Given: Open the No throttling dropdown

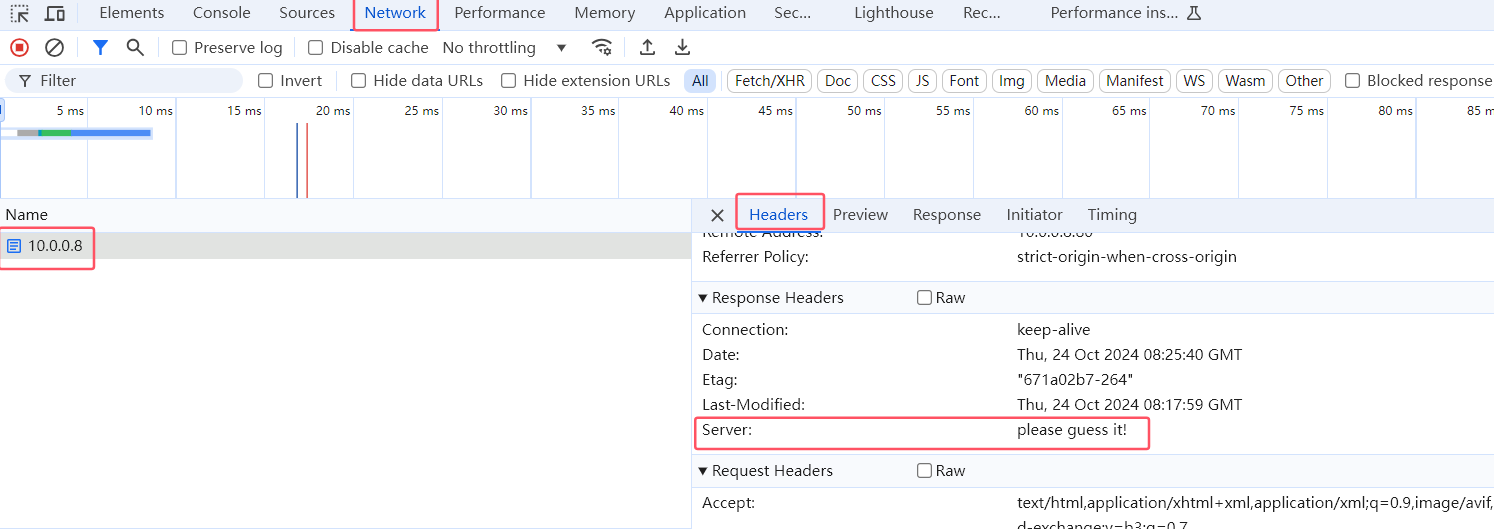Looking at the screenshot, I should point(504,47).
